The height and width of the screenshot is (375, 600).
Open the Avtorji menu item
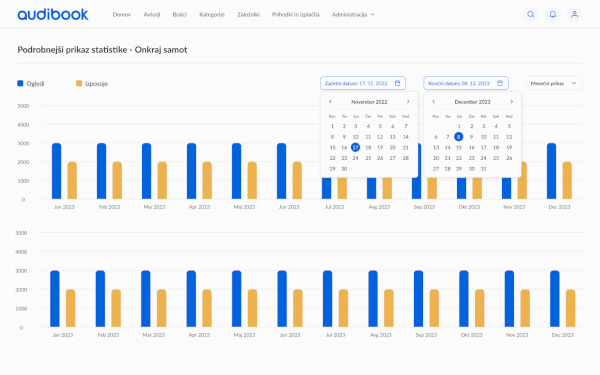point(152,15)
